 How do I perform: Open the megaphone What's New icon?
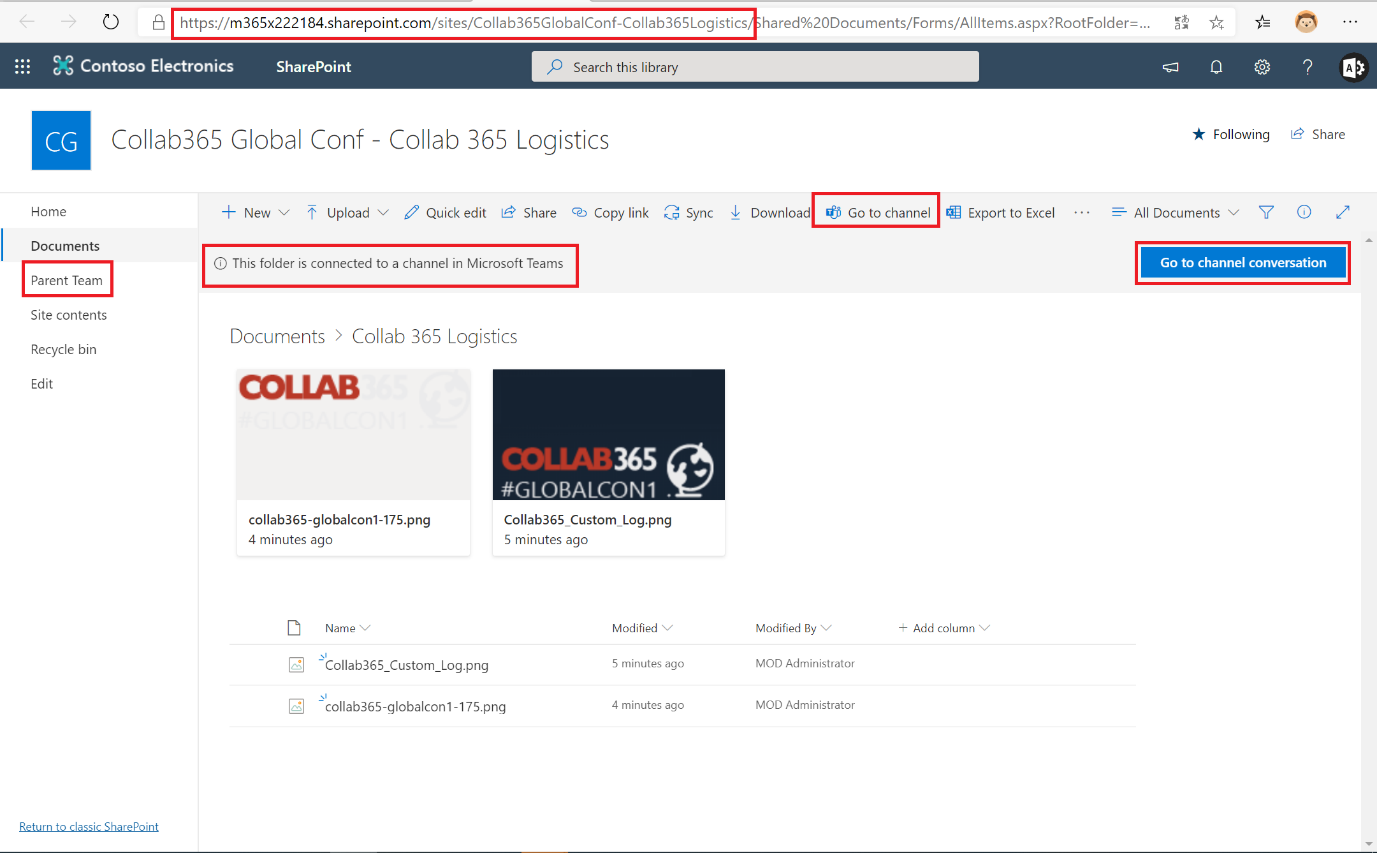click(x=1170, y=67)
